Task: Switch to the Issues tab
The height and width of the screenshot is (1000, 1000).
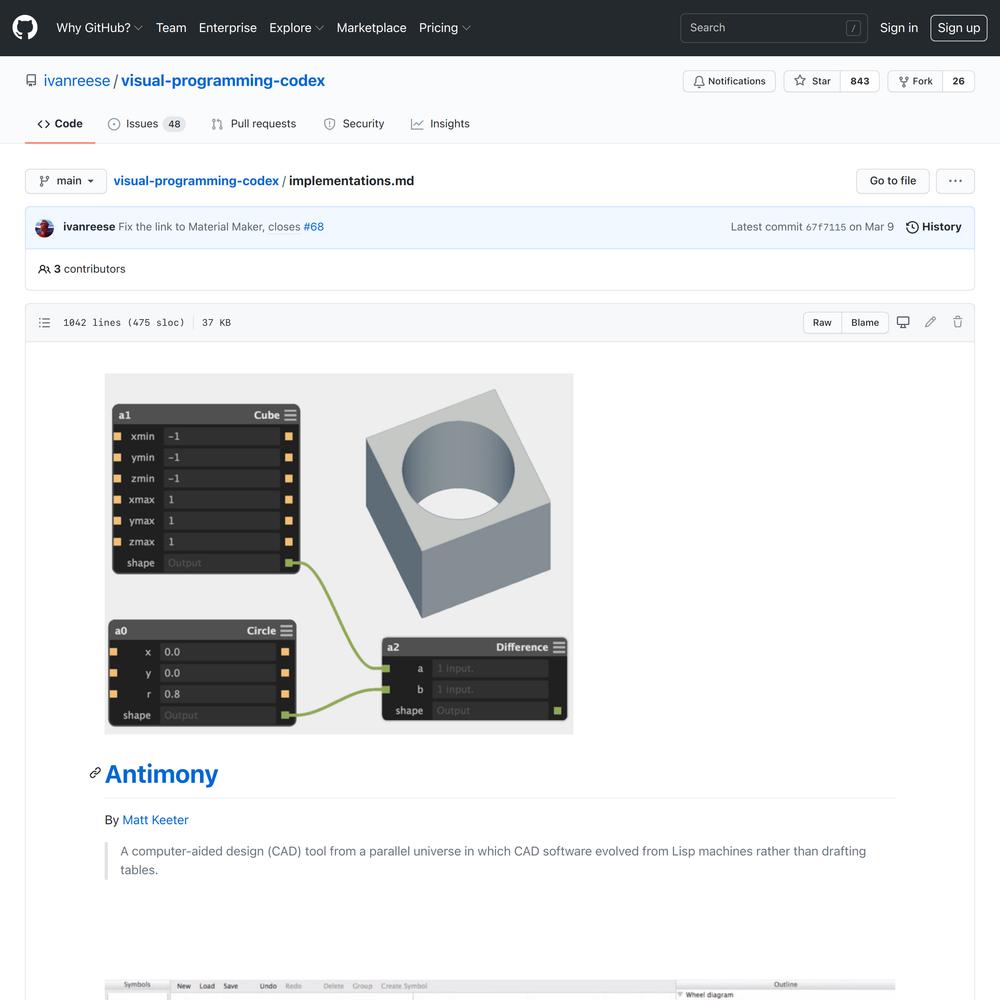Action: pyautogui.click(x=146, y=124)
